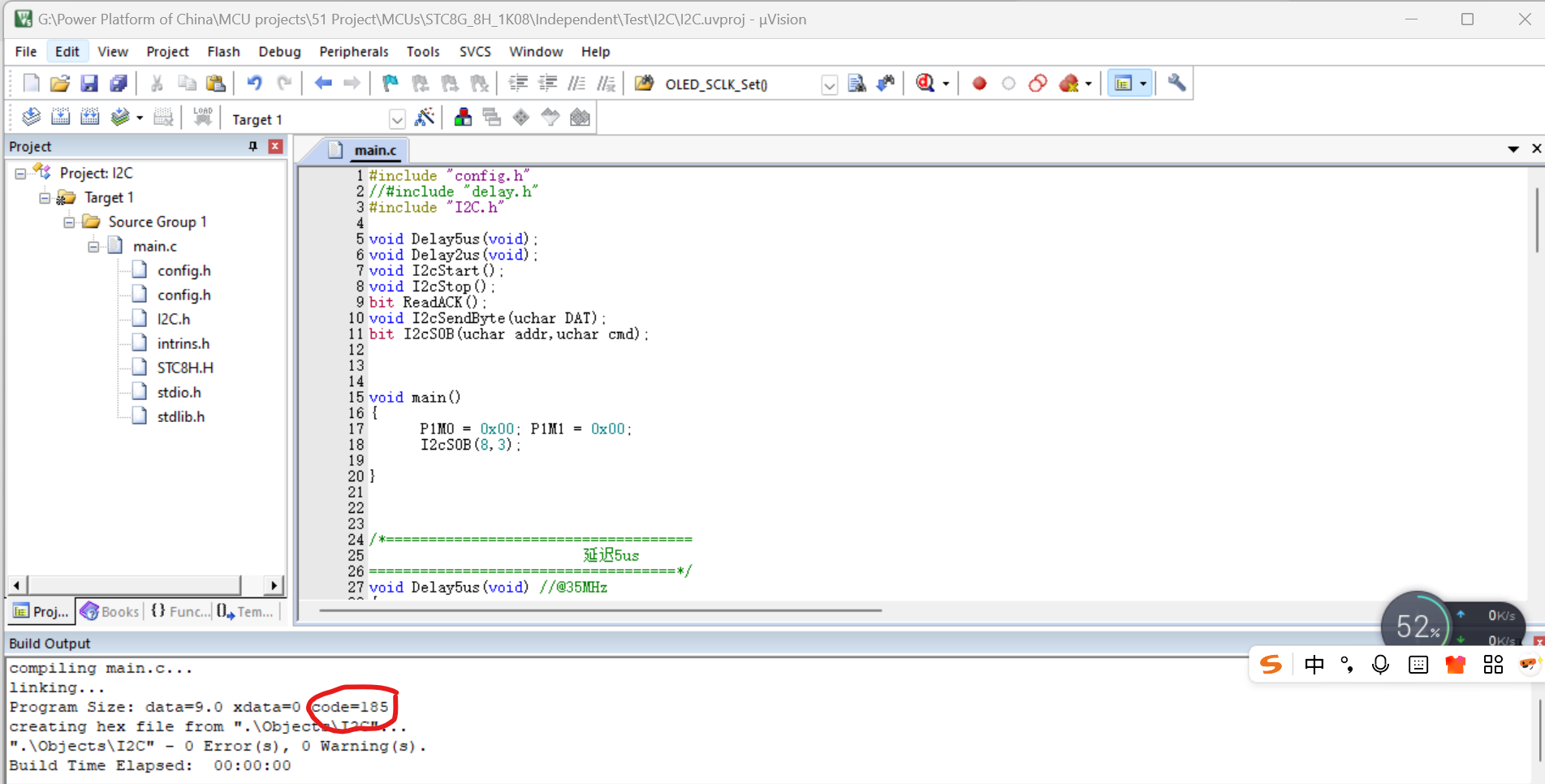Open the OLED_SCLK_Set() search dropdown
The height and width of the screenshot is (784, 1545).
[x=829, y=84]
